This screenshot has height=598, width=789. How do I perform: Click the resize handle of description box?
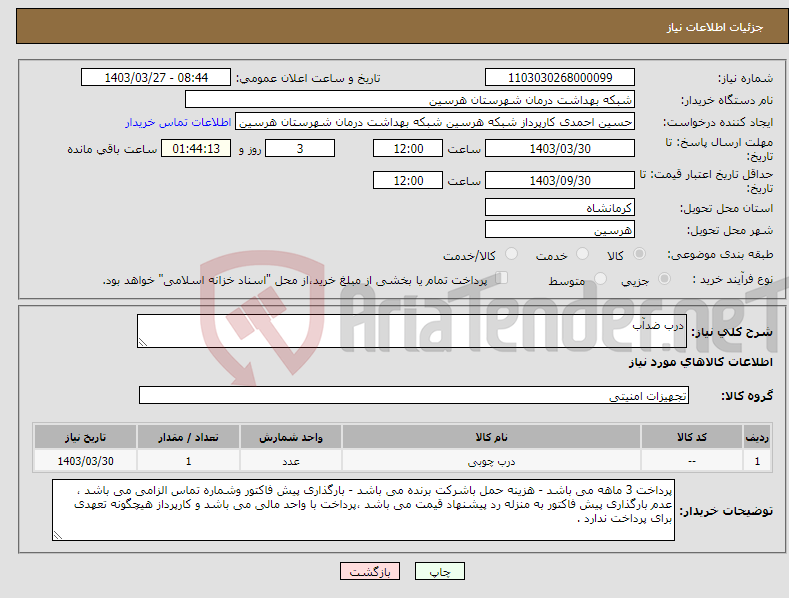tap(143, 342)
